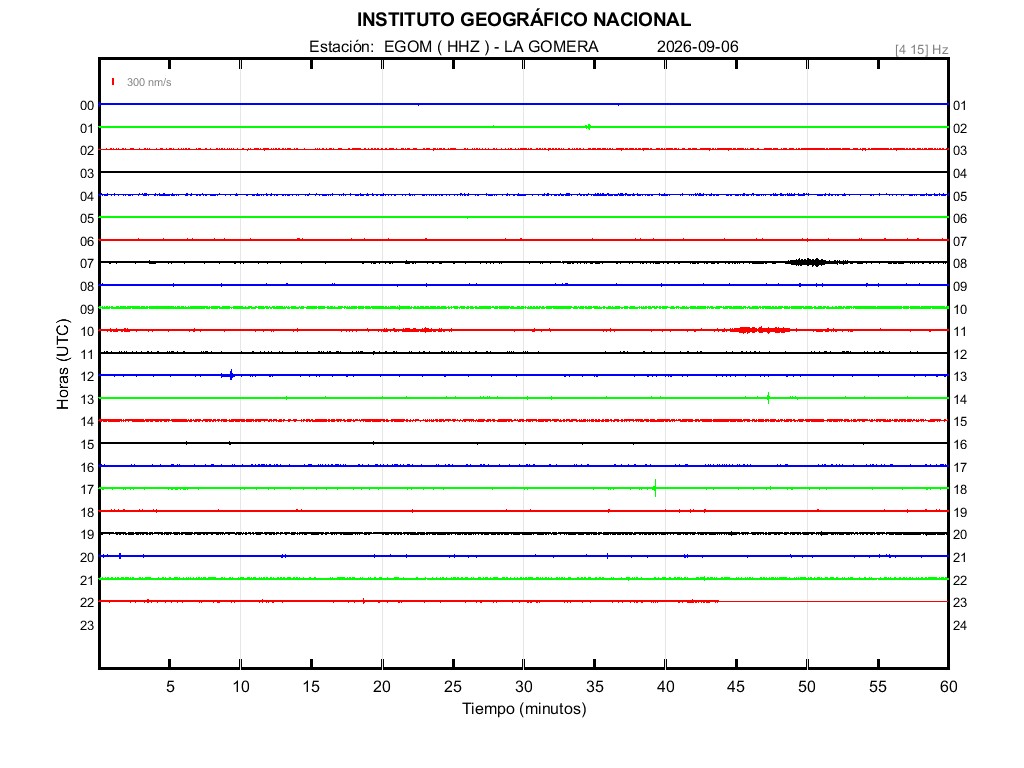
Task: Click the Horas (UTC) axis label
Action: 63,364
